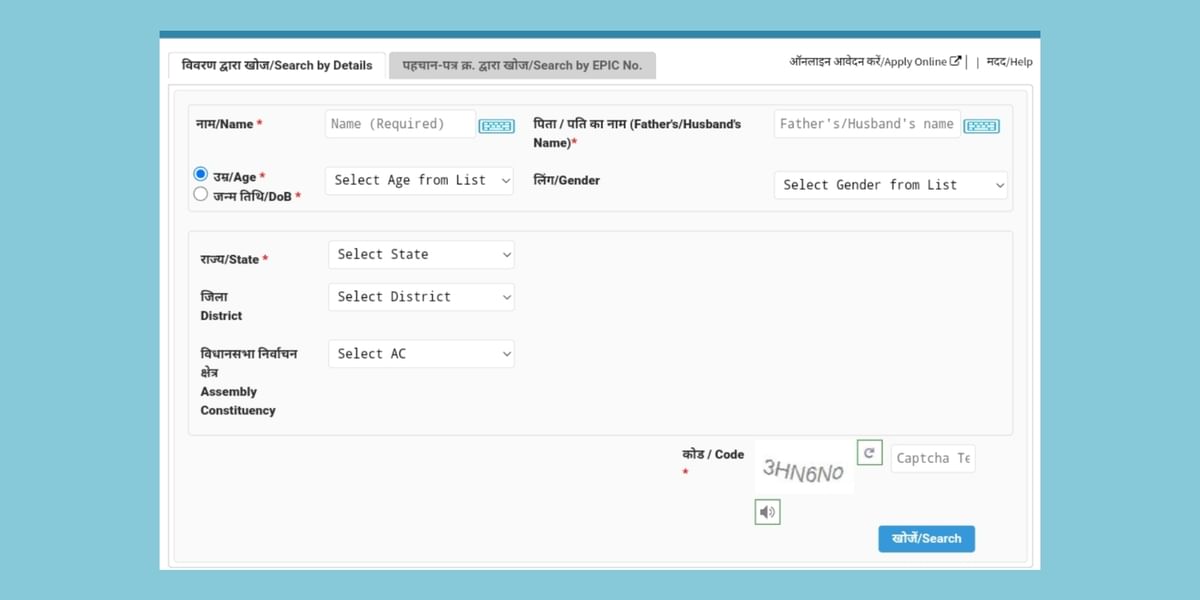Select the DoB radio button

click(x=201, y=194)
